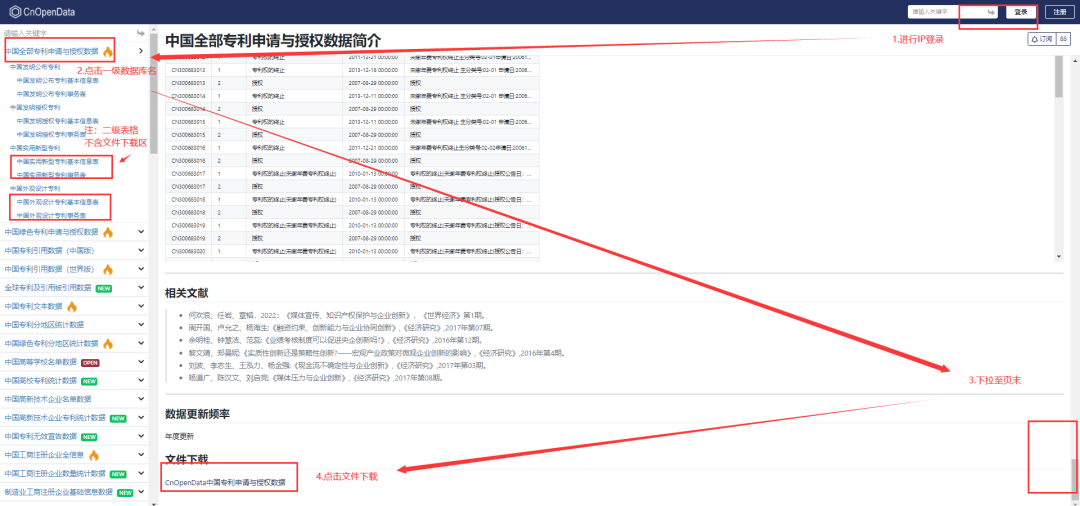This screenshot has width=1080, height=506.
Task: Click the 注册 register button
Action: (1058, 12)
